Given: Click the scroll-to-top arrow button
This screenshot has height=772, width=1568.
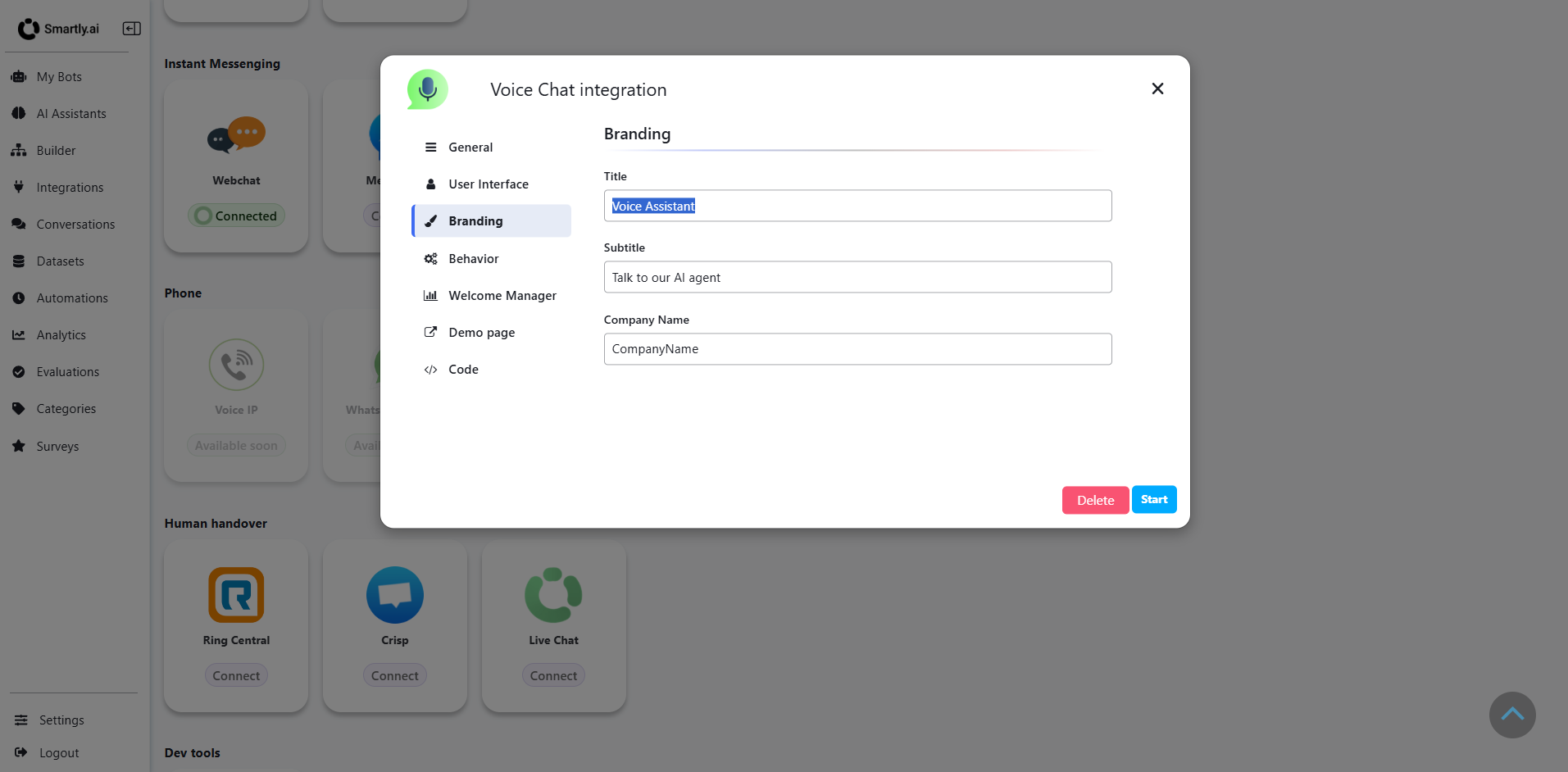Looking at the screenshot, I should pyautogui.click(x=1511, y=714).
